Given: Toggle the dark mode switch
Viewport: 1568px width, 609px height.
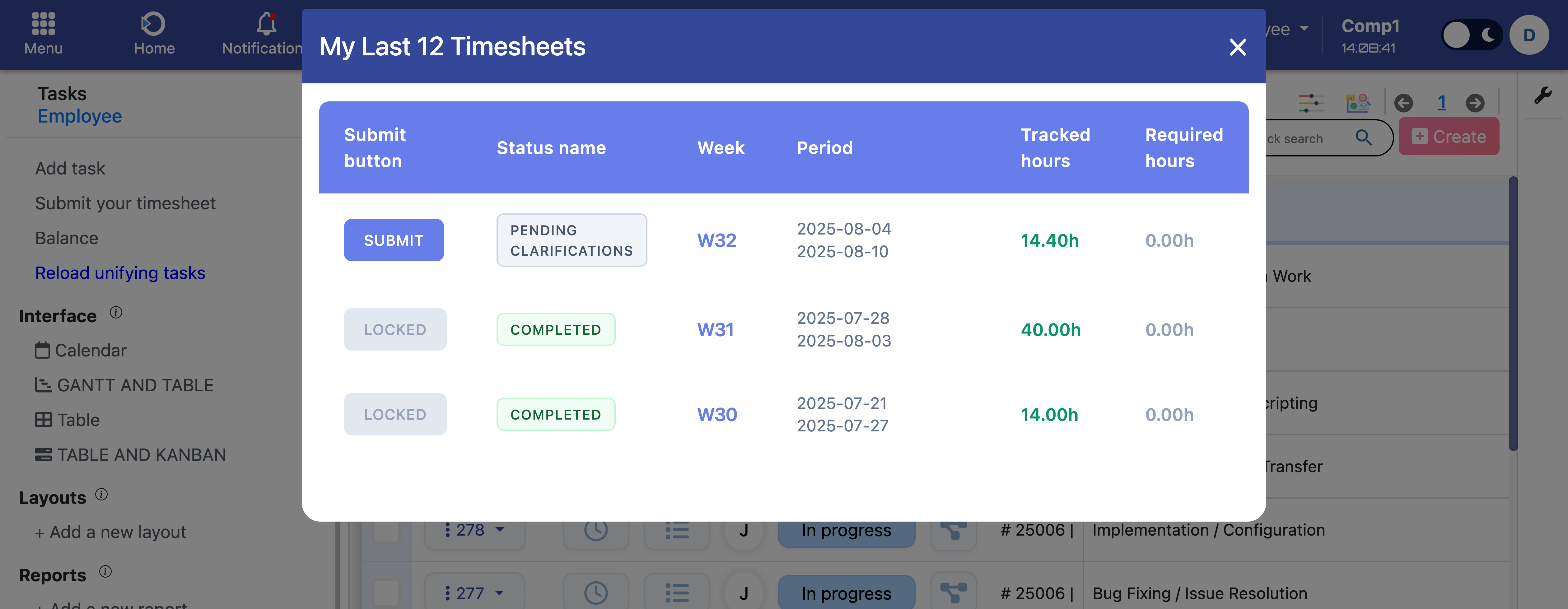Looking at the screenshot, I should [x=1472, y=35].
